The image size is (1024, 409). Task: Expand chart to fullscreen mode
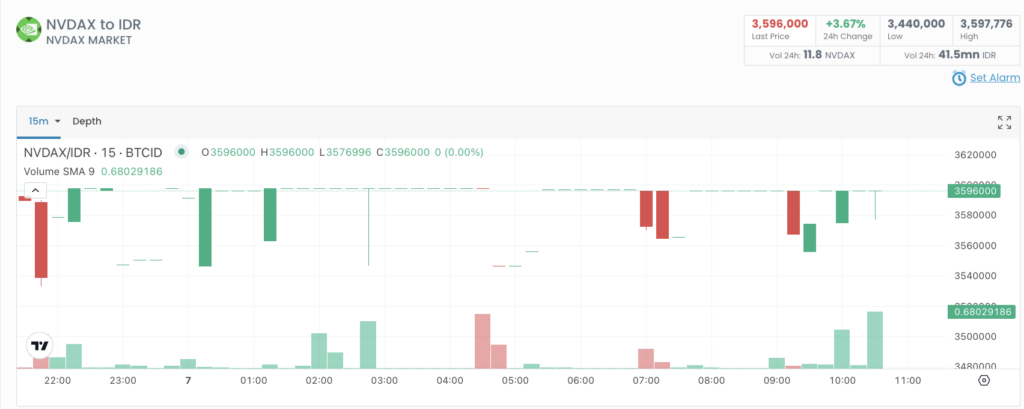tap(1004, 122)
